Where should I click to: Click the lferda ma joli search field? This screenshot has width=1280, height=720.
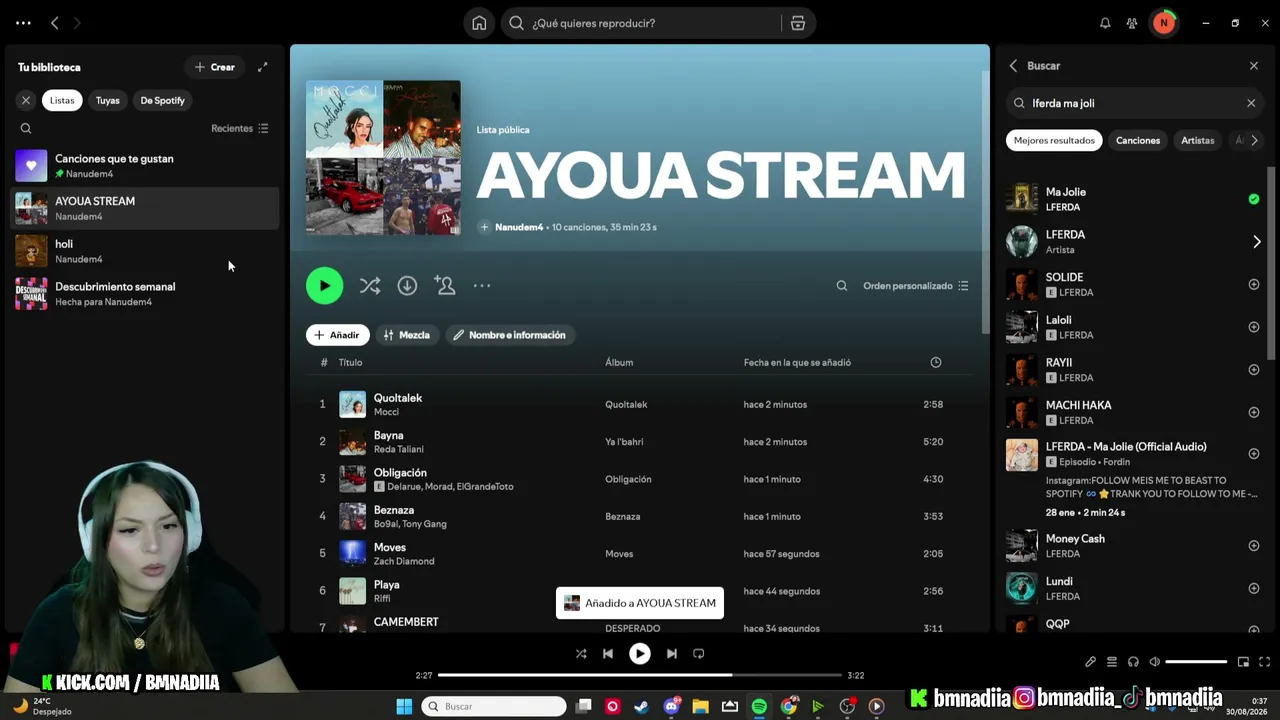pyautogui.click(x=1135, y=103)
